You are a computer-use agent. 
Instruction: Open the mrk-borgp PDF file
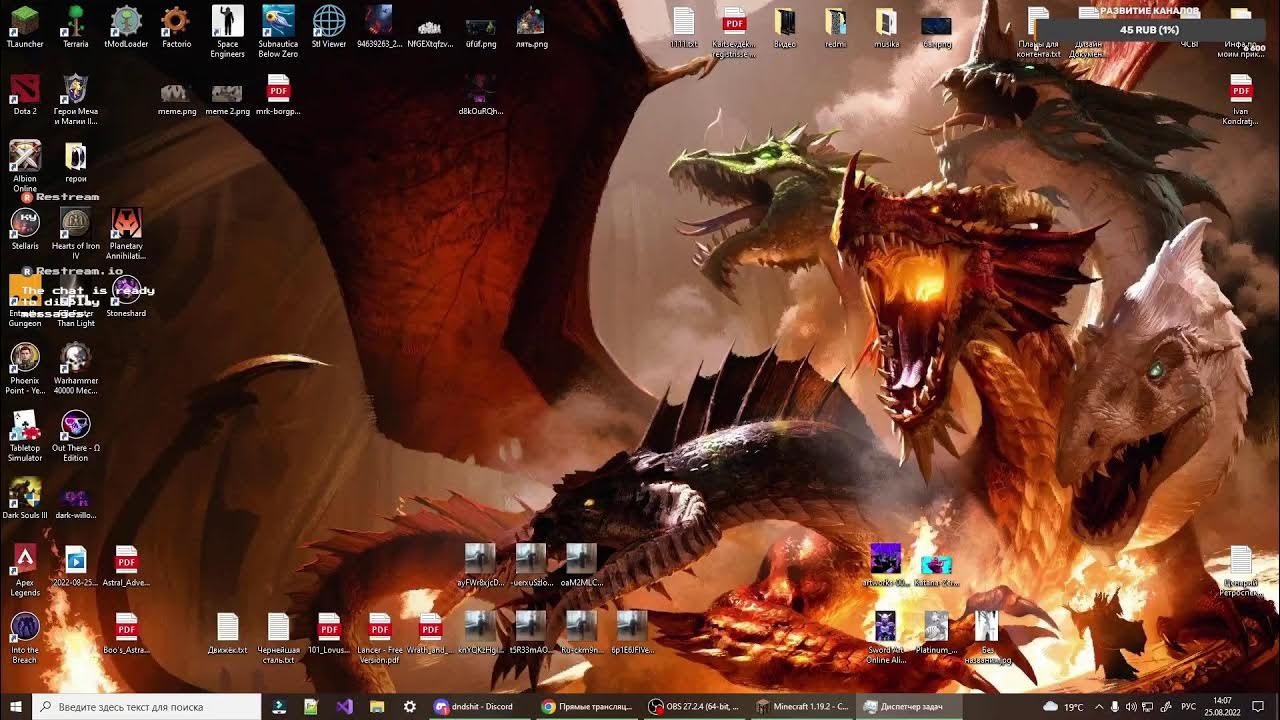click(278, 95)
